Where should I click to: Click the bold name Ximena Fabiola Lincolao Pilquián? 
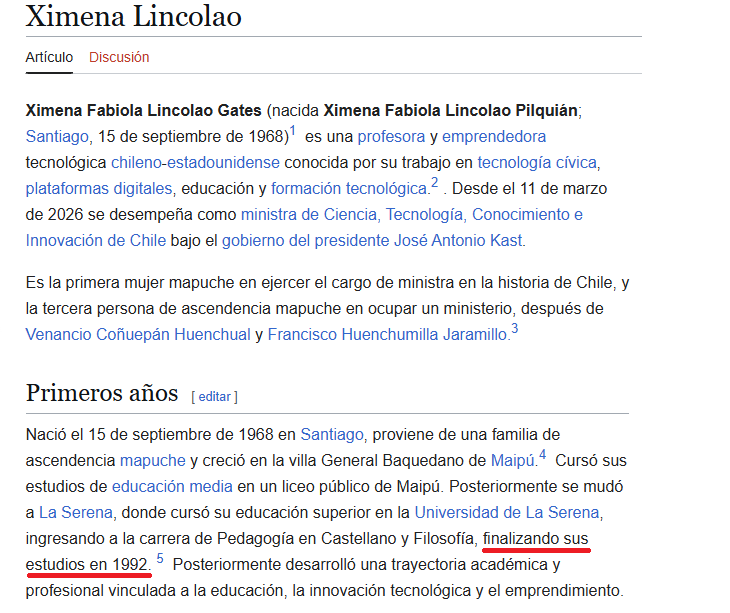pyautogui.click(x=451, y=110)
